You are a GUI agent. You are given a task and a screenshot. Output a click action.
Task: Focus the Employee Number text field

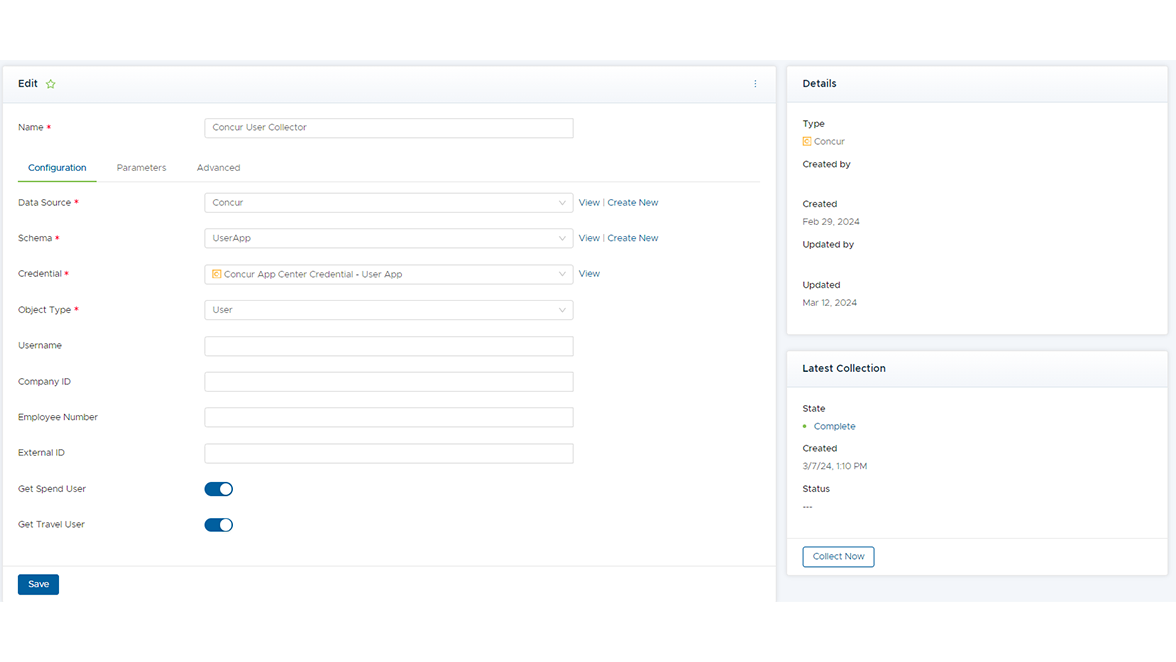(x=388, y=418)
